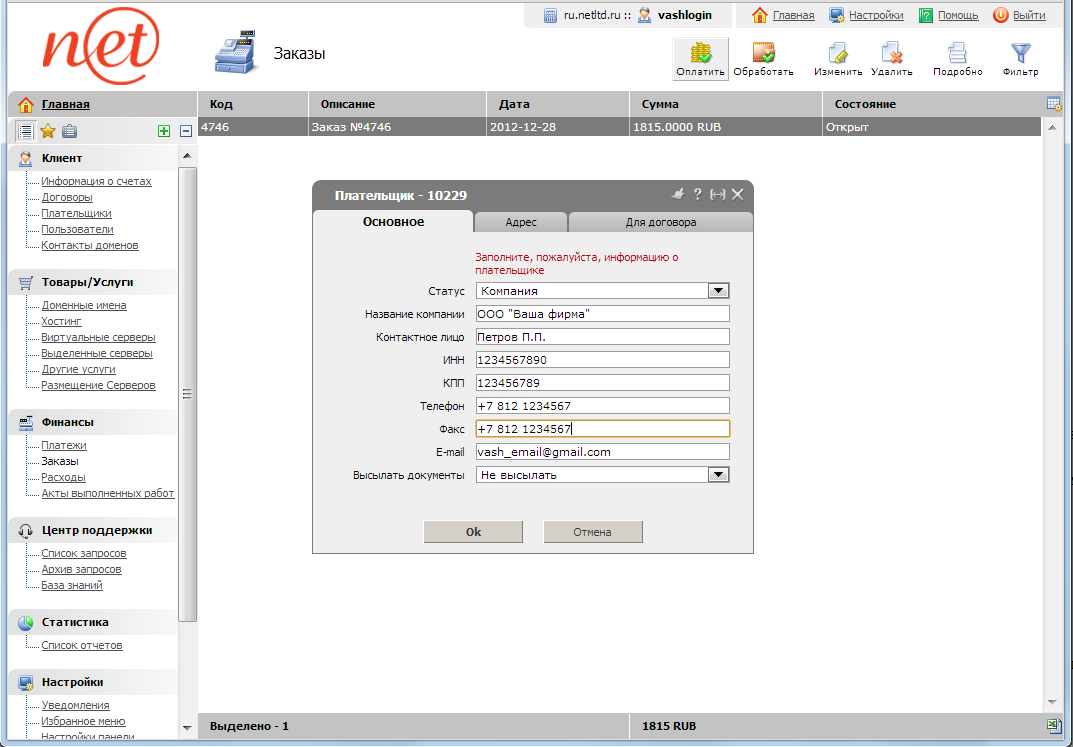Open the Доменные имена sidebar link
Image resolution: width=1073 pixels, height=747 pixels.
84,306
